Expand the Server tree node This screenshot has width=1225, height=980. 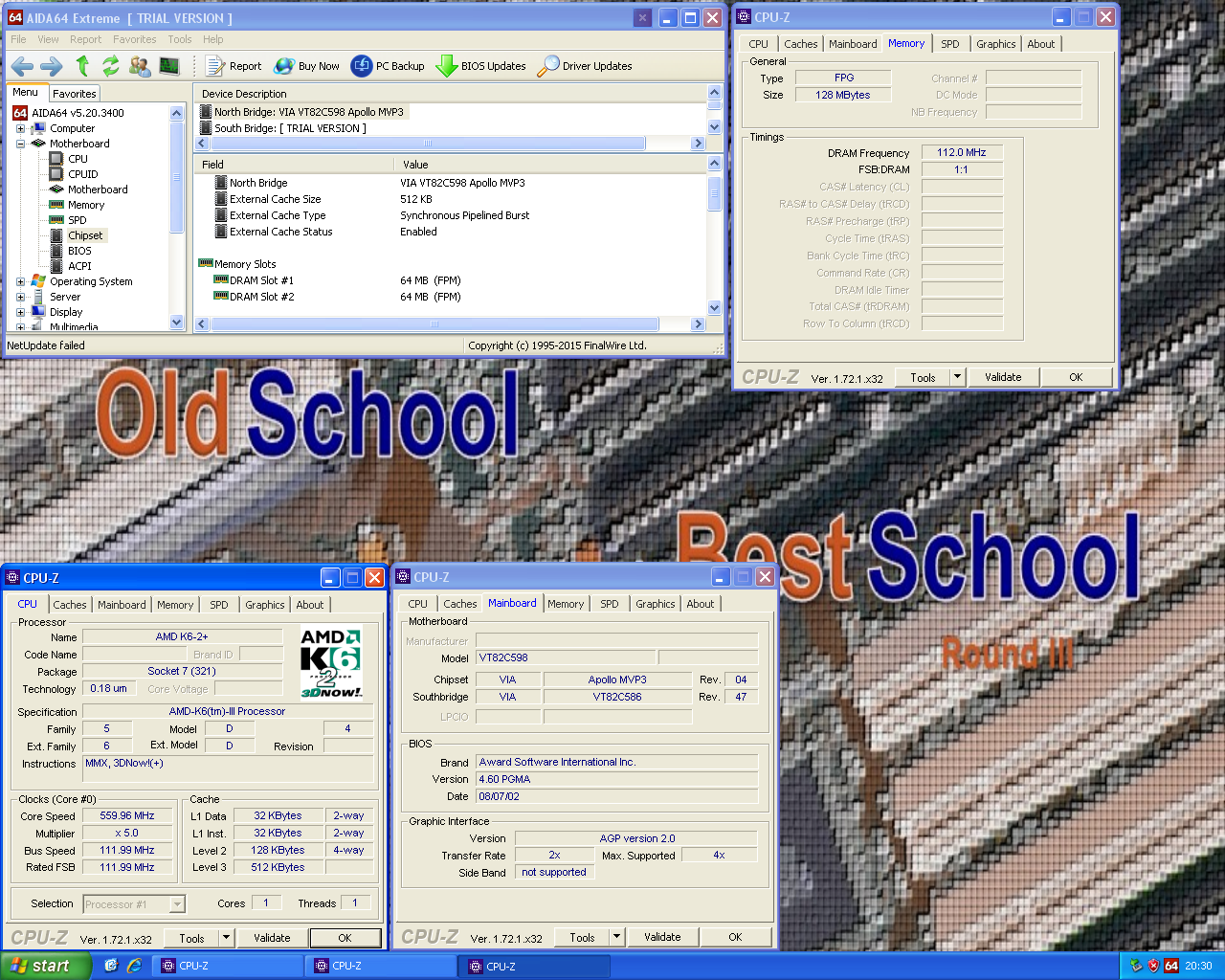(20, 297)
